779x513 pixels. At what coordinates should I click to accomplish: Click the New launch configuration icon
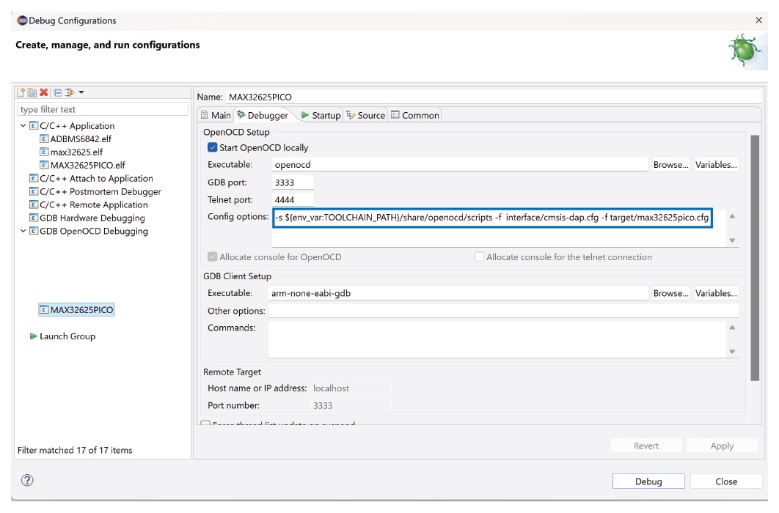pos(22,92)
